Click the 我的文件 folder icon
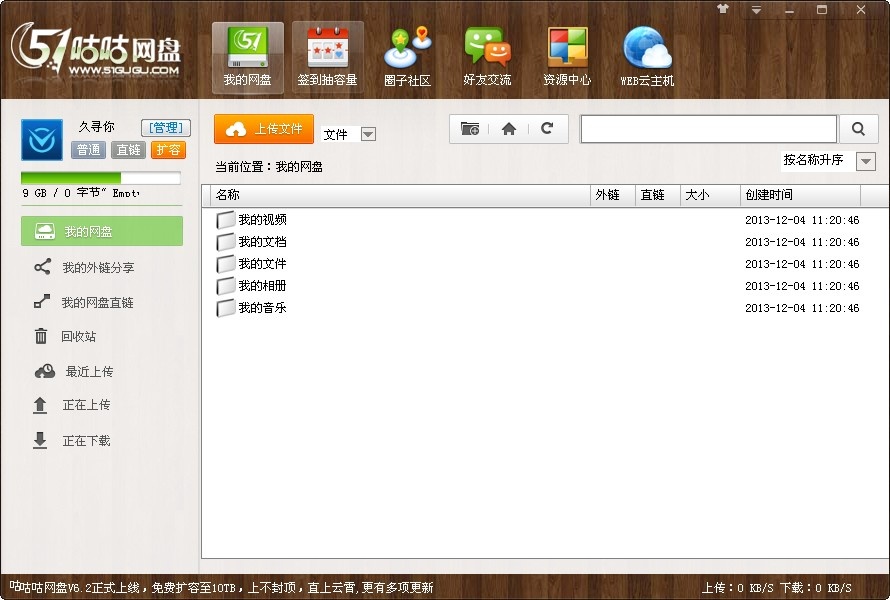Image resolution: width=890 pixels, height=600 pixels. [225, 264]
